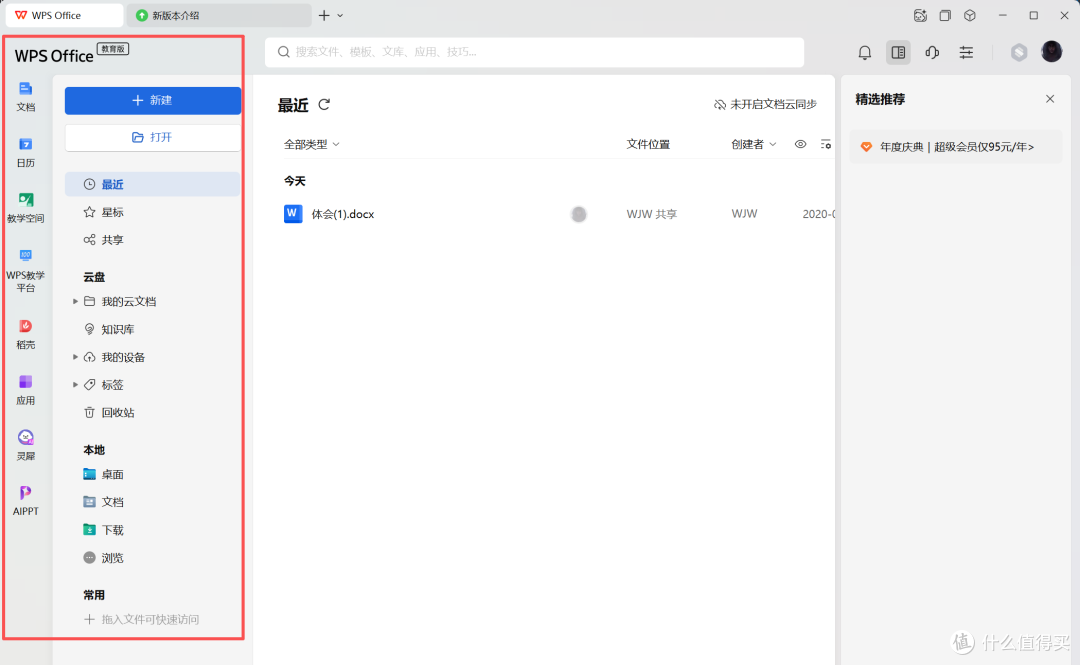Open the 文档 sidebar icon
1080x665 pixels.
click(x=25, y=96)
